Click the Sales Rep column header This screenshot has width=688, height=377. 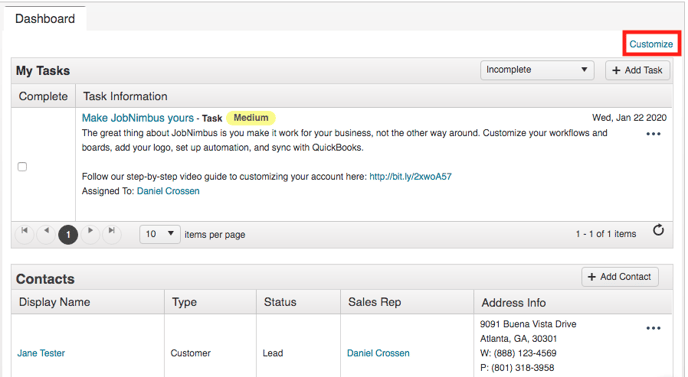click(x=407, y=302)
